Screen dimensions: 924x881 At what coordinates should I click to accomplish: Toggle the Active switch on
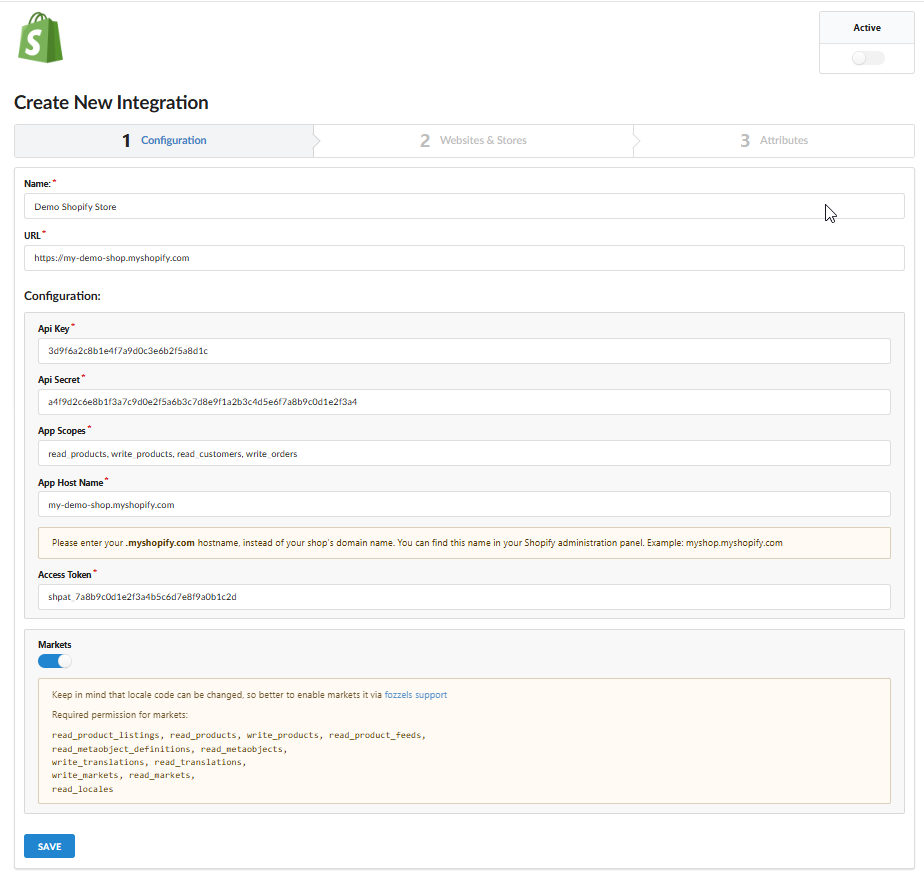(x=867, y=58)
